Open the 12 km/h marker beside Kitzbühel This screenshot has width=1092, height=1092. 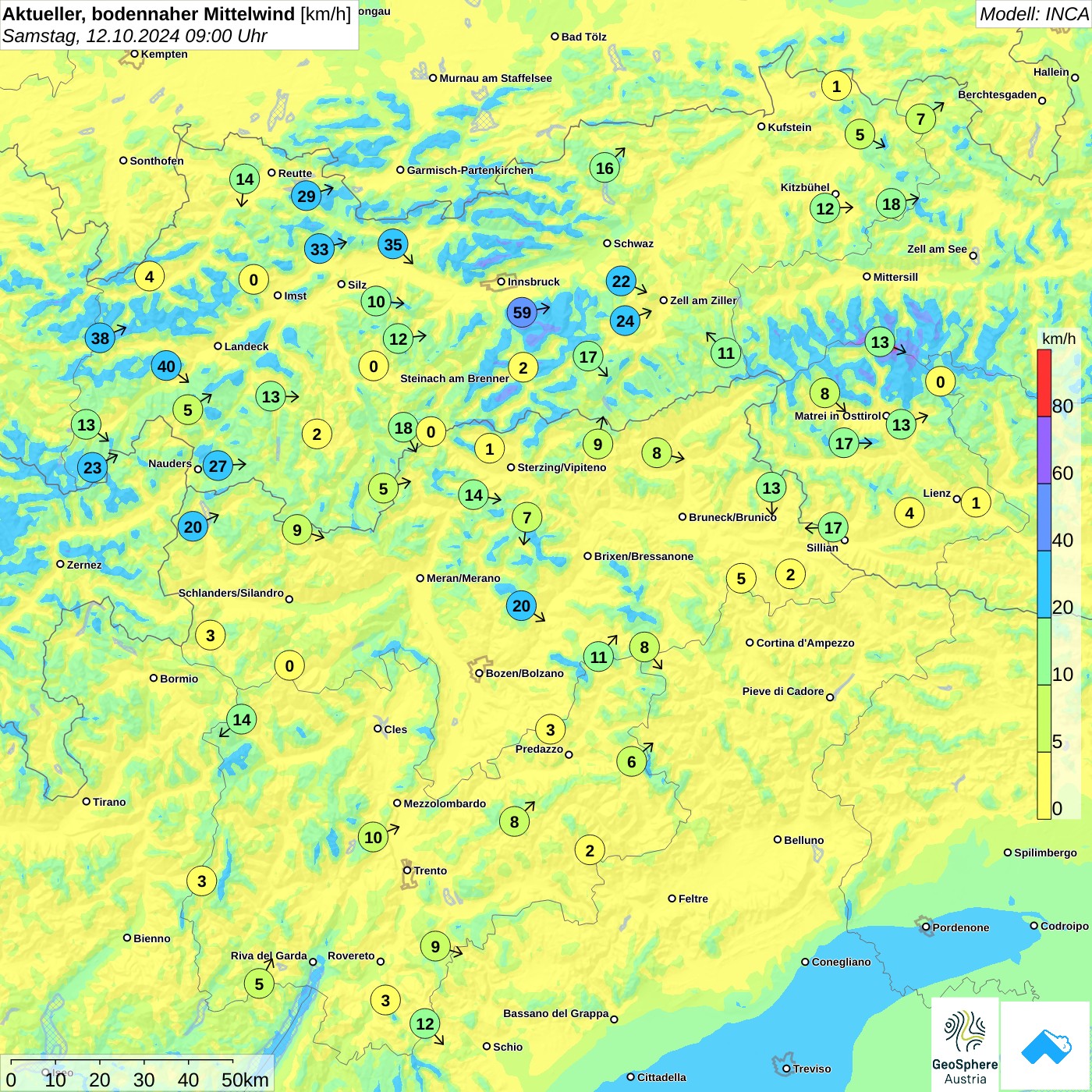[x=825, y=208]
